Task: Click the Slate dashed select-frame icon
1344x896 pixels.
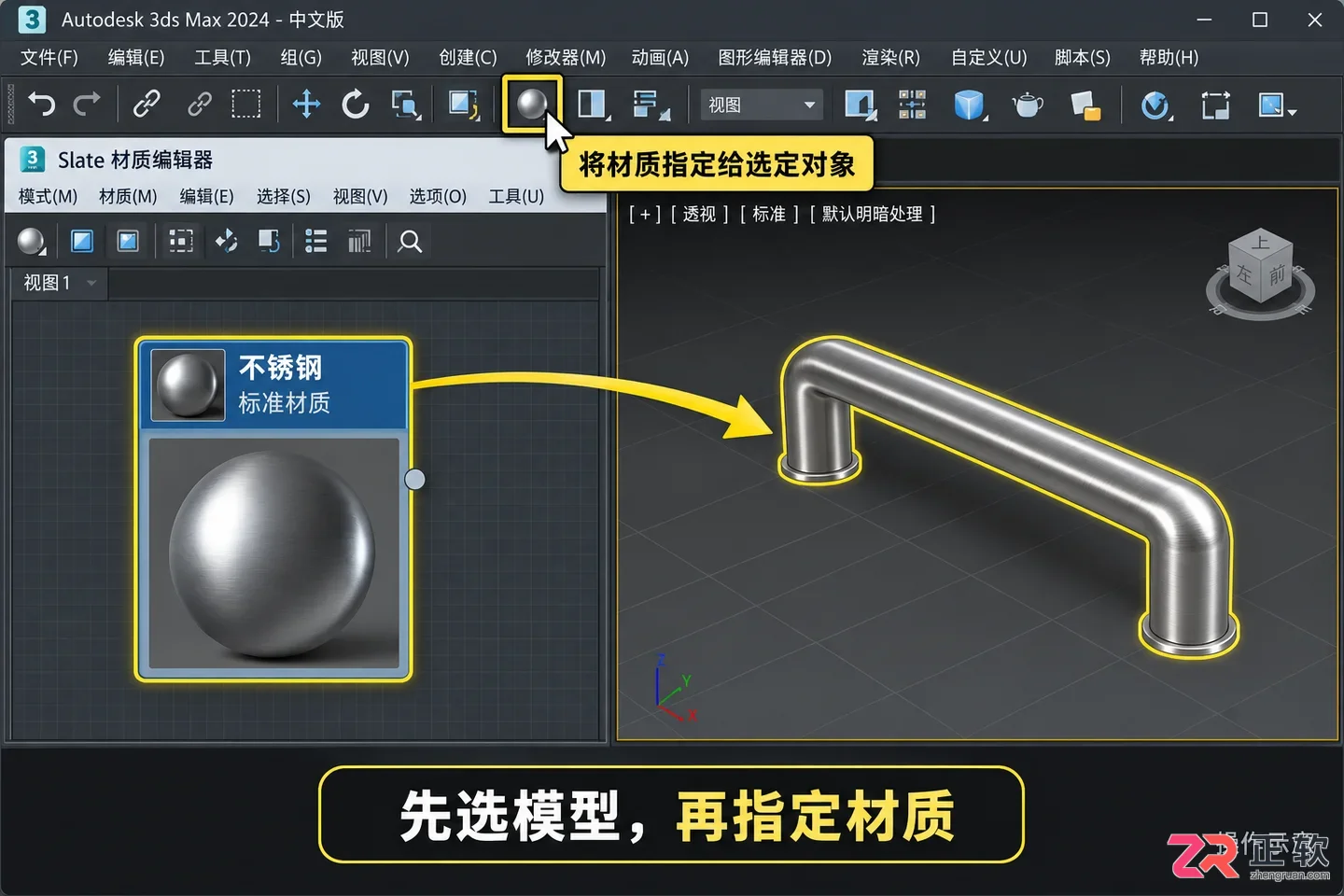Action: [180, 242]
